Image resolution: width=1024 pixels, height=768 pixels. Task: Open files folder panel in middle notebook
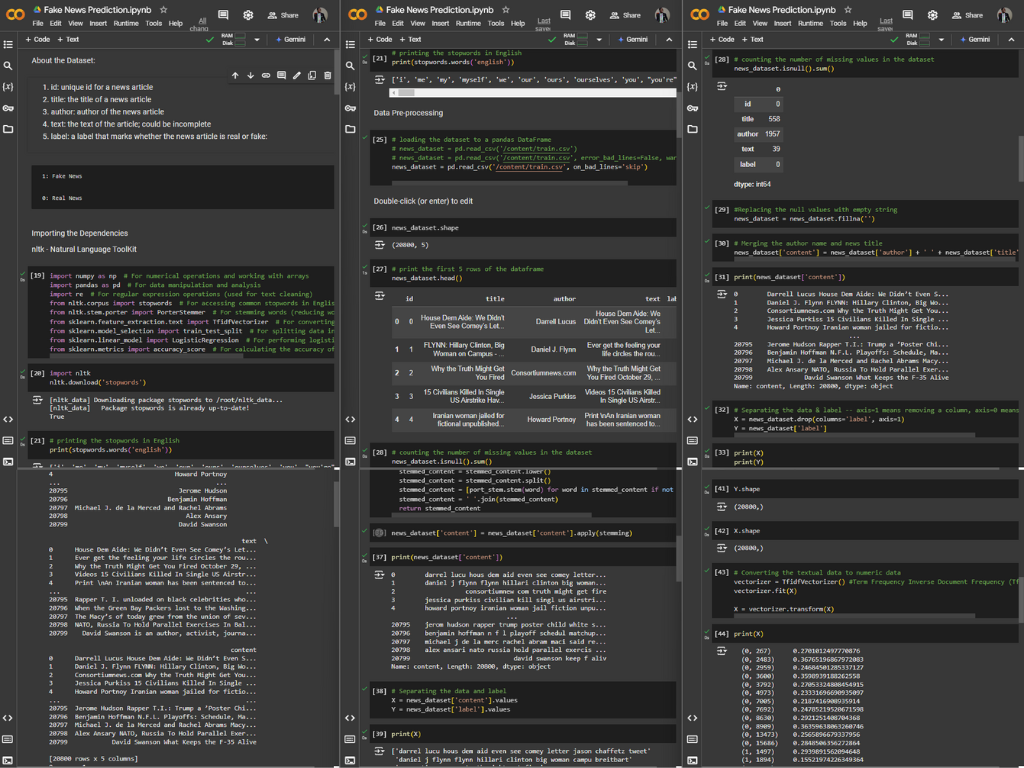(350, 129)
